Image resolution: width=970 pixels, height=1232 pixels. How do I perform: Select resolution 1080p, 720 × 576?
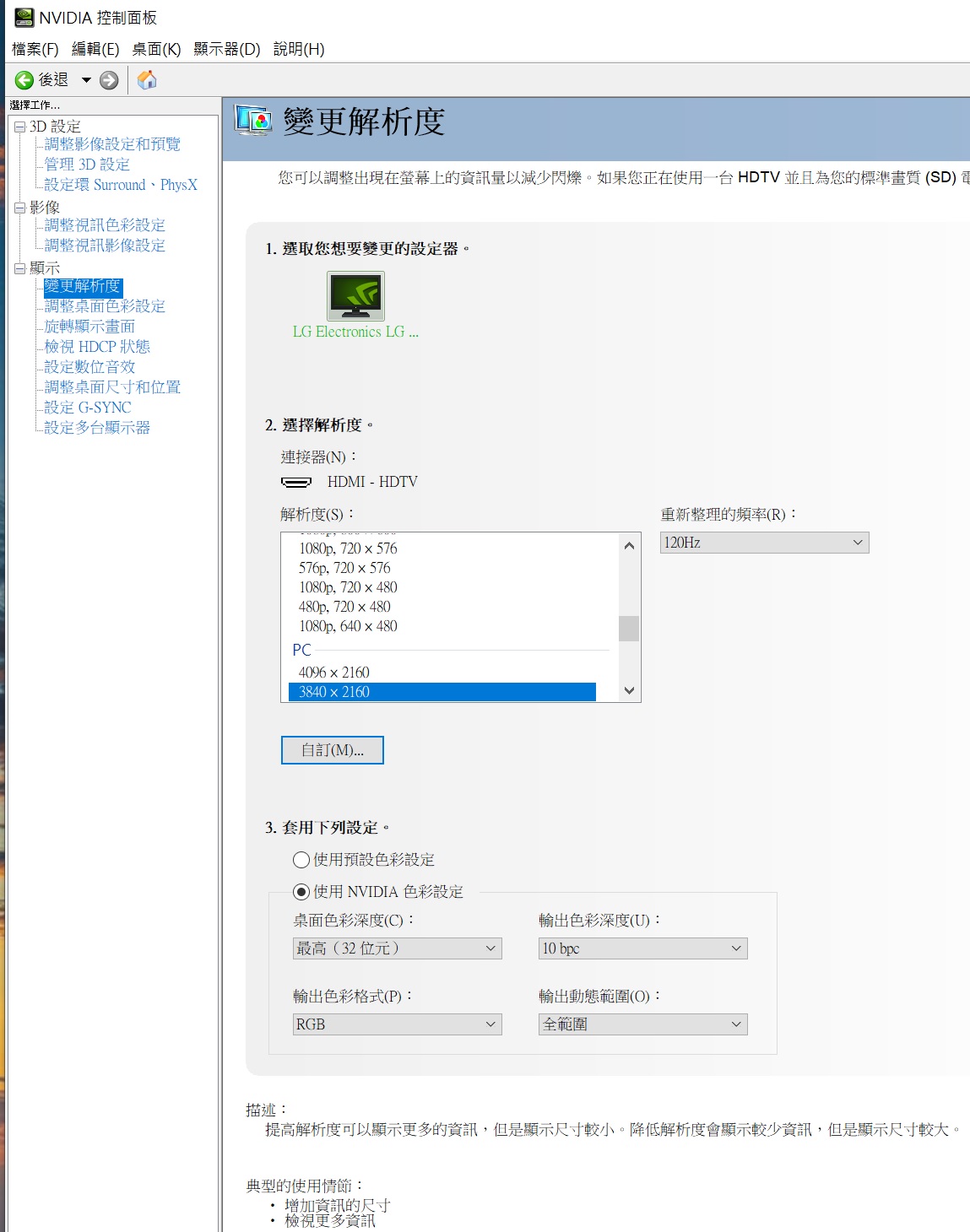pos(348,548)
